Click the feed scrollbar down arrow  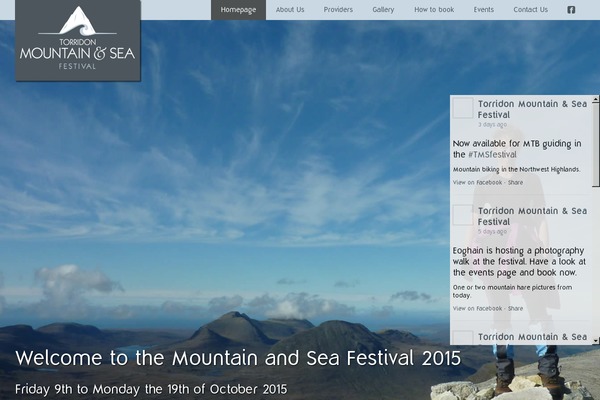click(x=596, y=340)
